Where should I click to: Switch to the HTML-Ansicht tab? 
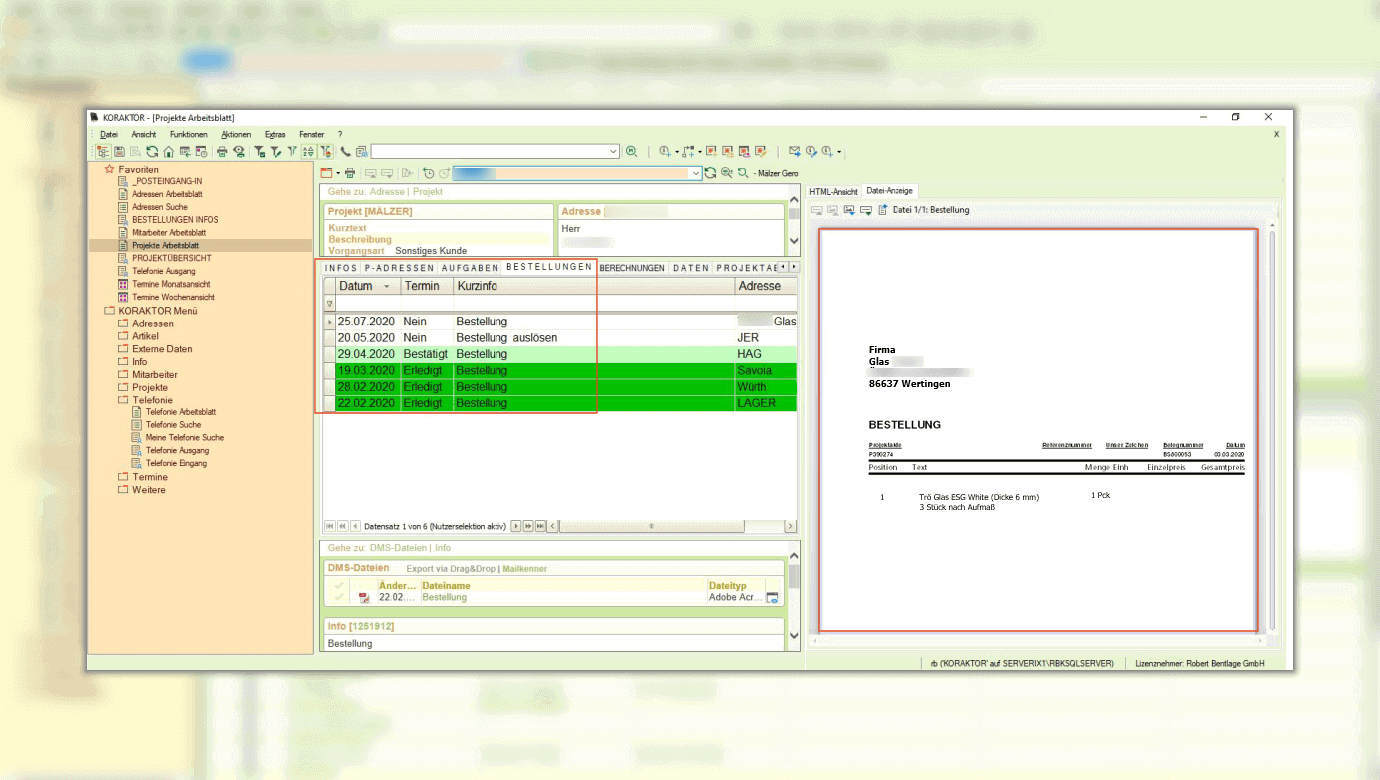[x=833, y=191]
